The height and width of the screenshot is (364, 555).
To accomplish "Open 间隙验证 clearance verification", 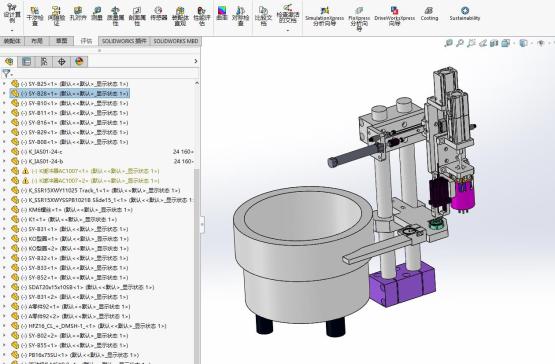I will point(56,16).
